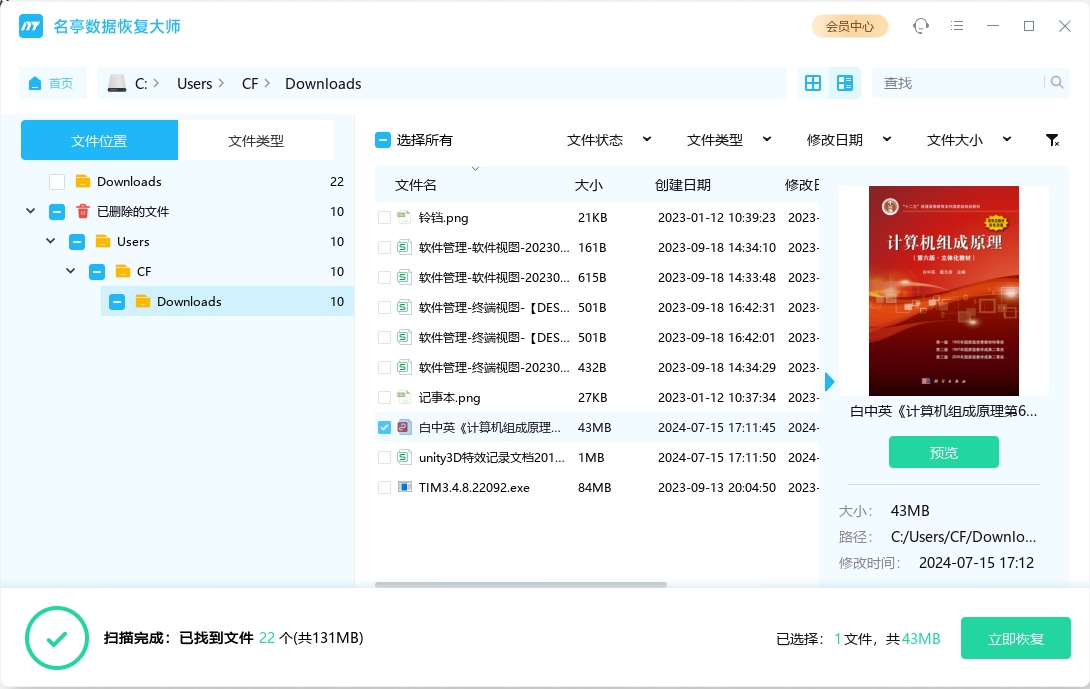Toggle the 已删除的文件 tree checkbox
Image resolution: width=1090 pixels, height=689 pixels.
tap(57, 211)
